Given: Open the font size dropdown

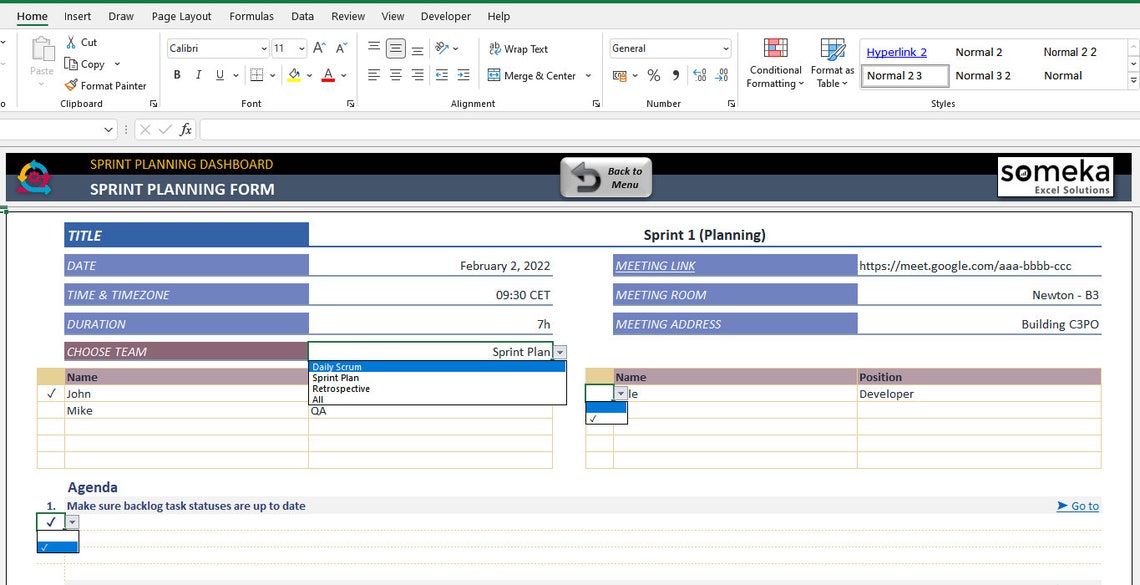Looking at the screenshot, I should [x=300, y=47].
